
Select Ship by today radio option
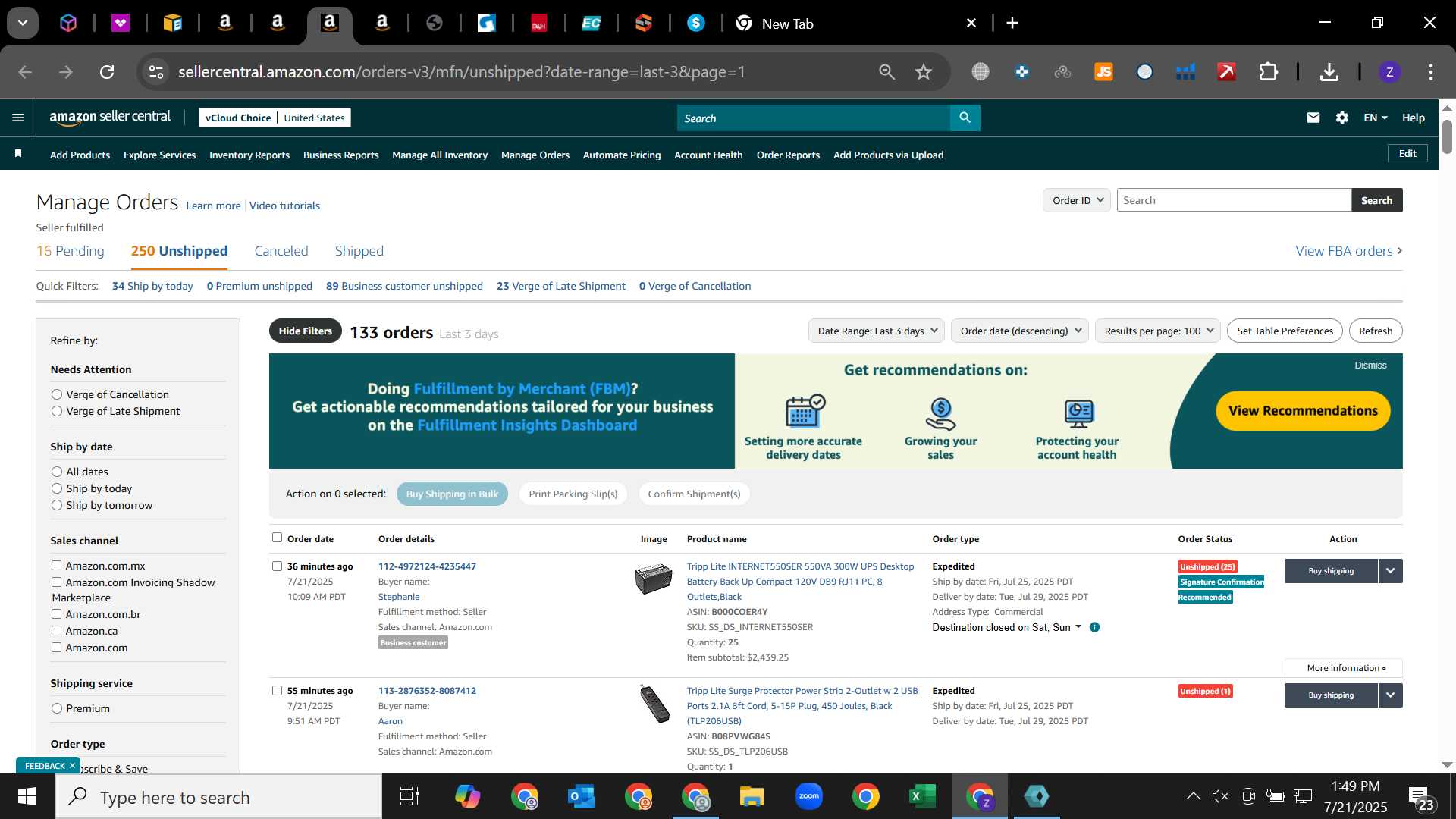(57, 488)
